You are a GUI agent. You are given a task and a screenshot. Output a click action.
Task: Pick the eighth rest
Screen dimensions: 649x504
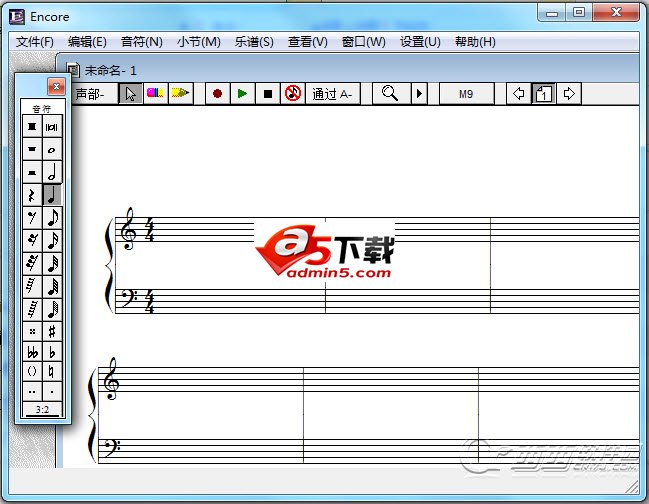click(32, 218)
